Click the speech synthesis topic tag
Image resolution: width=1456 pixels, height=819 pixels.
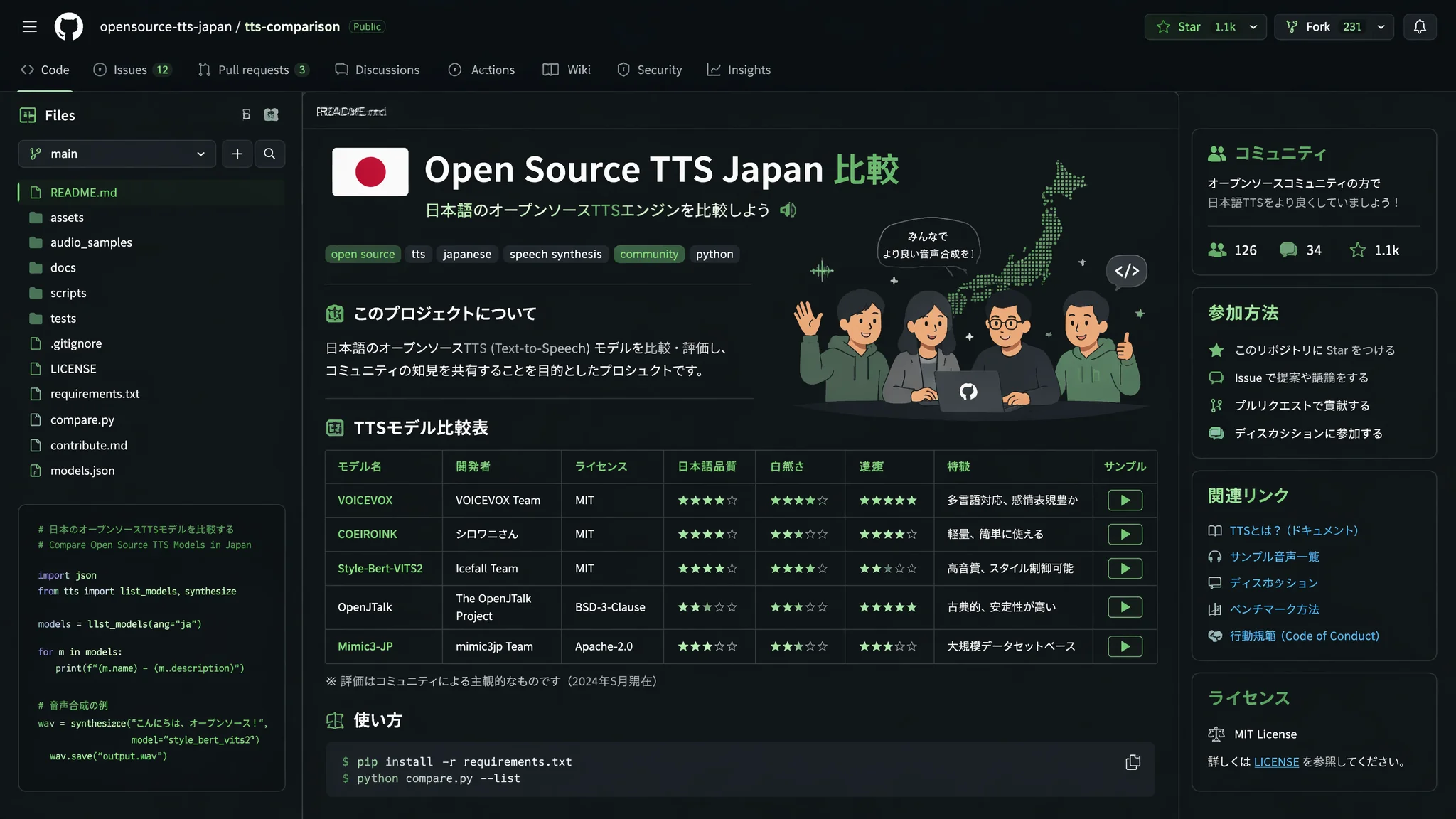(555, 255)
